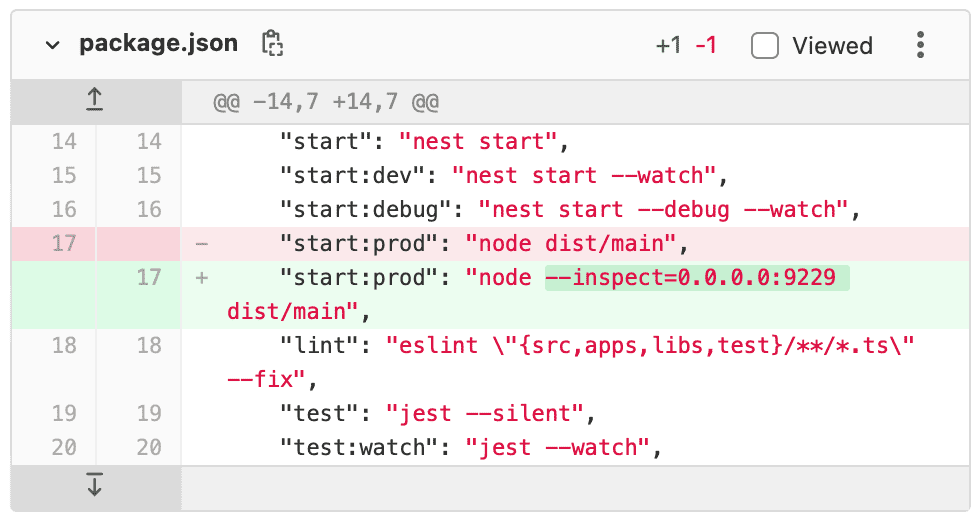Click the plus sign on the added line
Image resolution: width=978 pixels, height=522 pixels.
[x=202, y=277]
